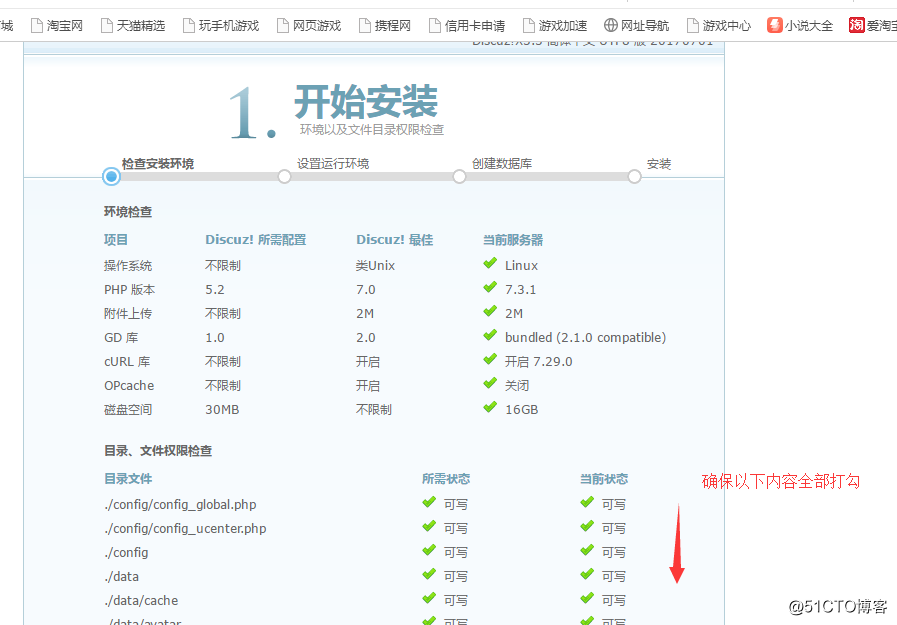Image resolution: width=897 pixels, height=625 pixels.
Task: Click the globe icon of 网址导航
Action: pyautogui.click(x=611, y=25)
